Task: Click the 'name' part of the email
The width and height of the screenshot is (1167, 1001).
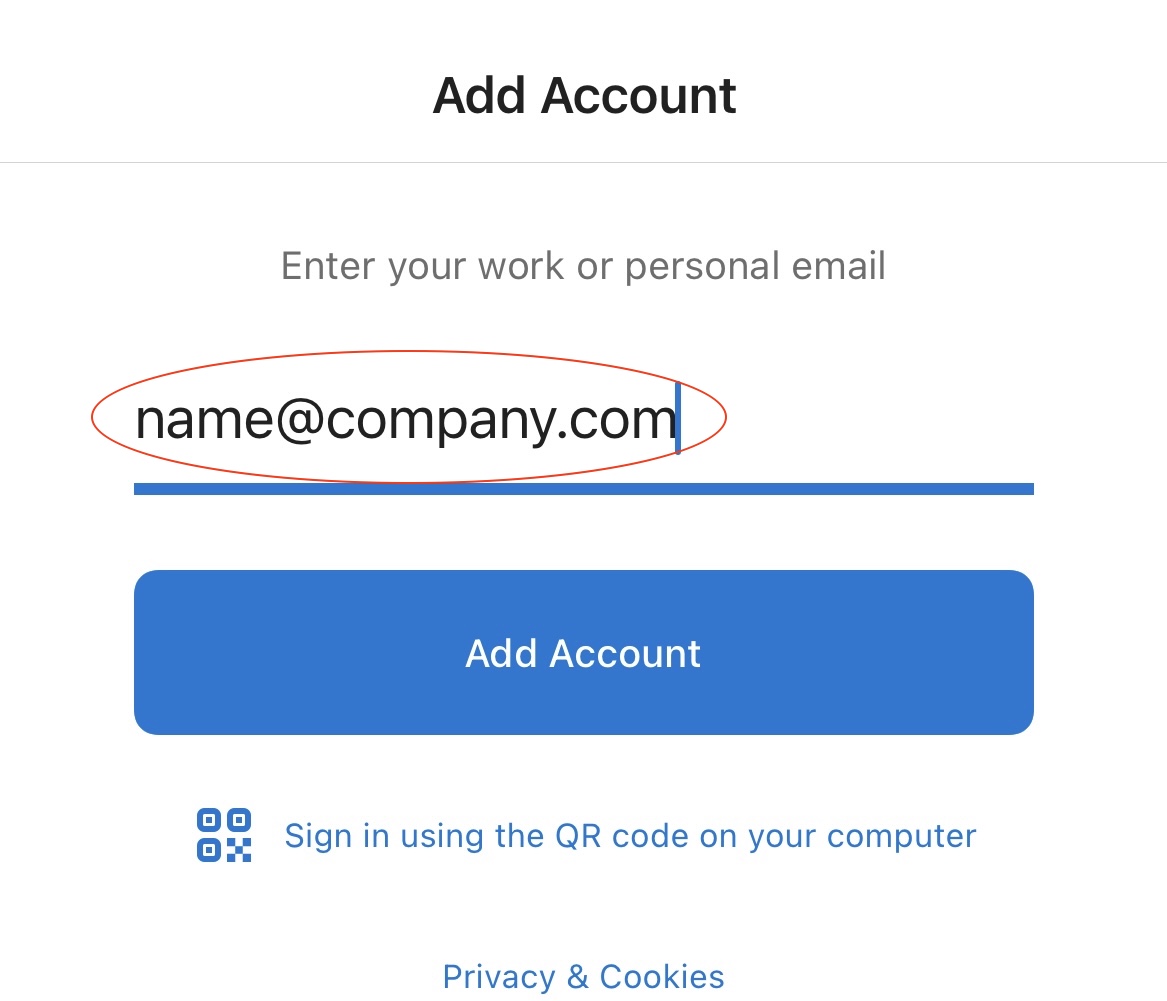Action: point(205,420)
